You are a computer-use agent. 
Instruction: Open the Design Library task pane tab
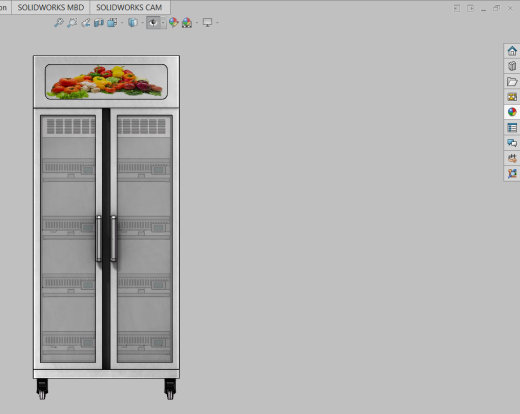pos(512,66)
